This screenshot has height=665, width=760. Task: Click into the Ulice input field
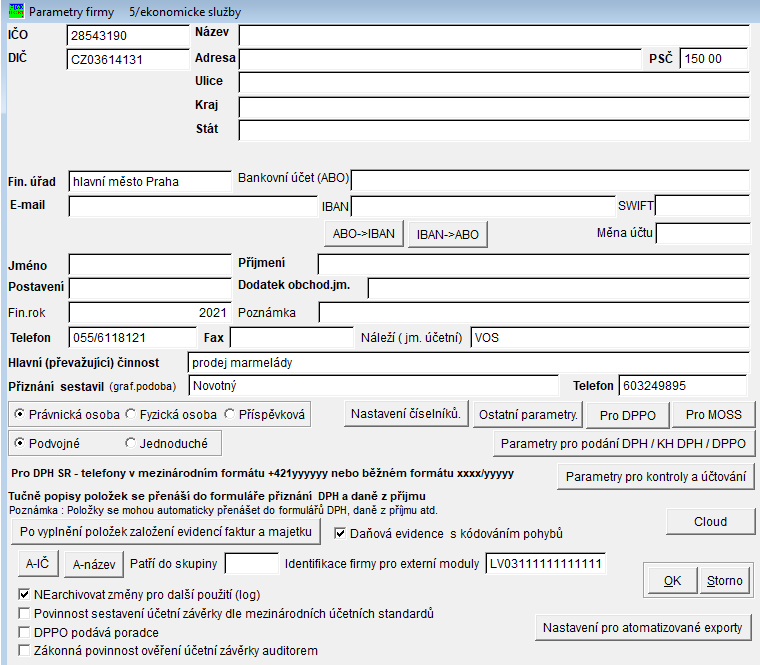click(494, 82)
